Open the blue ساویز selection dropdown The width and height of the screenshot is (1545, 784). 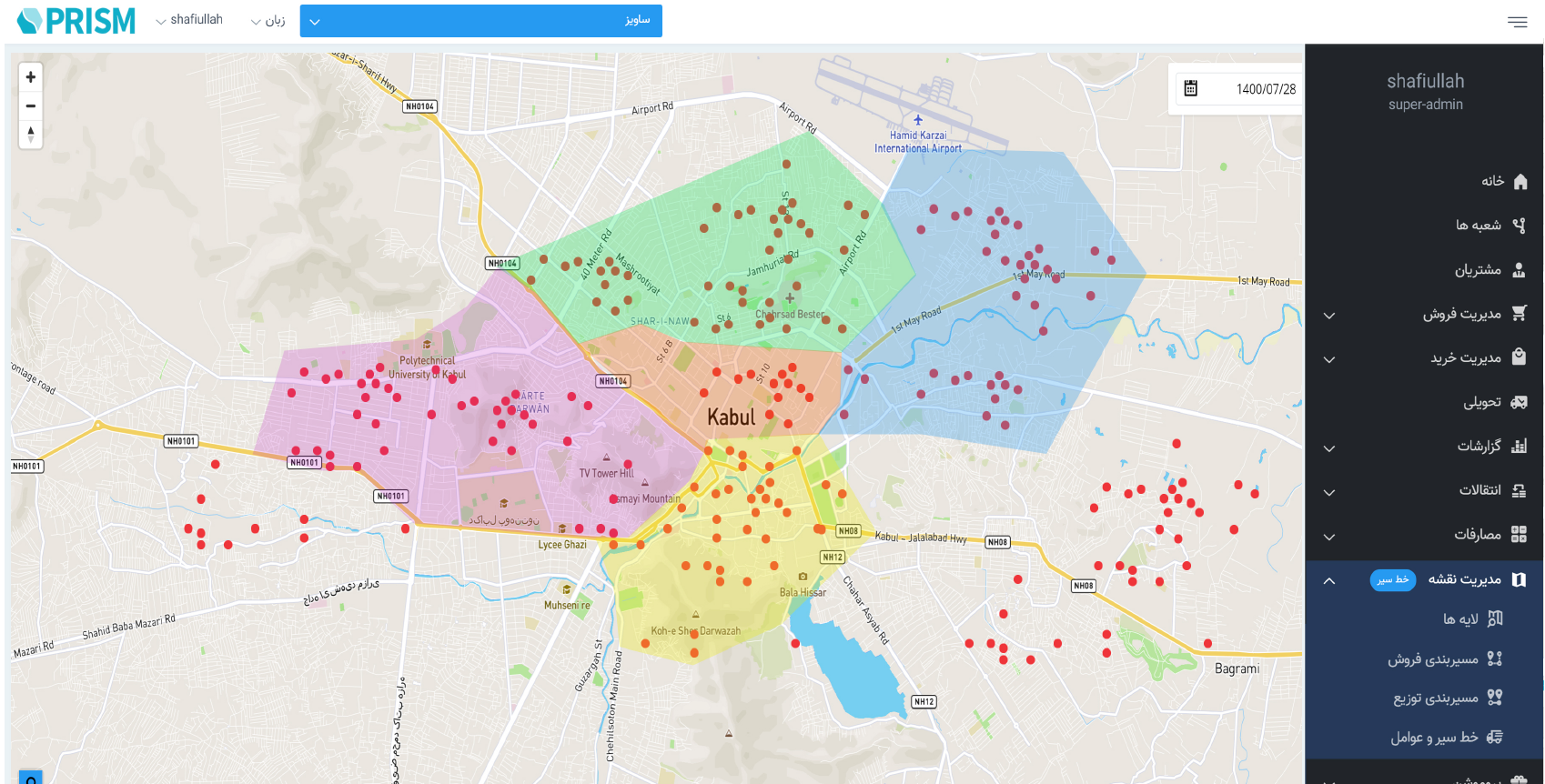click(x=480, y=21)
